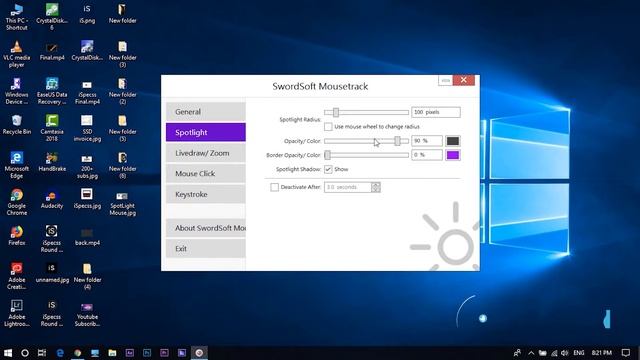
Task: Open the Recycle Bin
Action: click(16, 124)
